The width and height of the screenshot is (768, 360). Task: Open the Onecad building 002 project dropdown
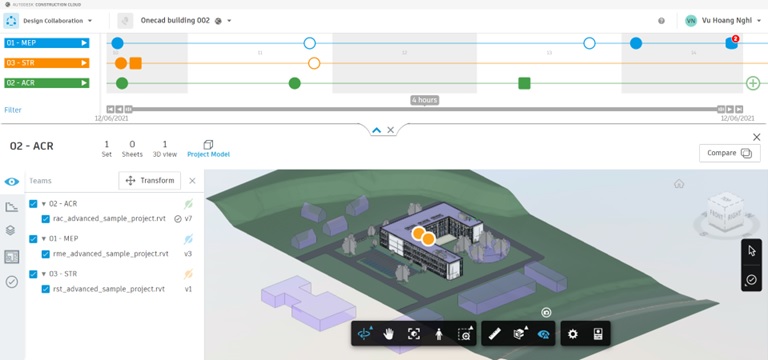coord(229,21)
